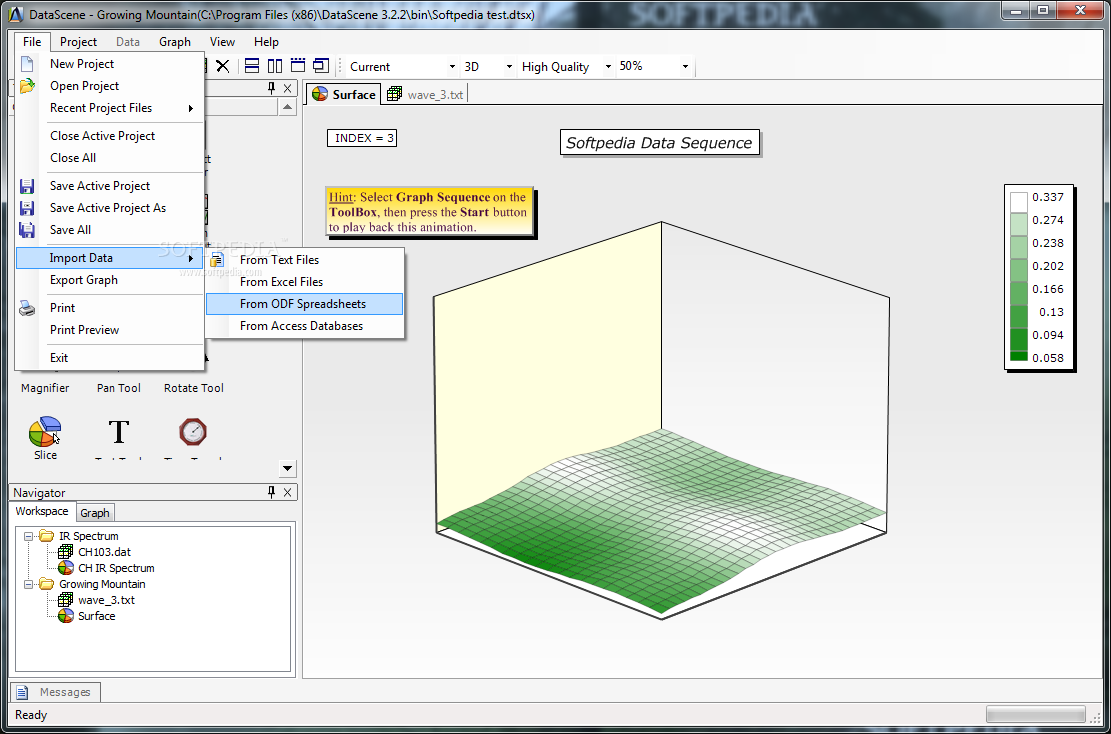This screenshot has width=1111, height=734.
Task: Click the Save All disk icon
Action: pyautogui.click(x=27, y=230)
